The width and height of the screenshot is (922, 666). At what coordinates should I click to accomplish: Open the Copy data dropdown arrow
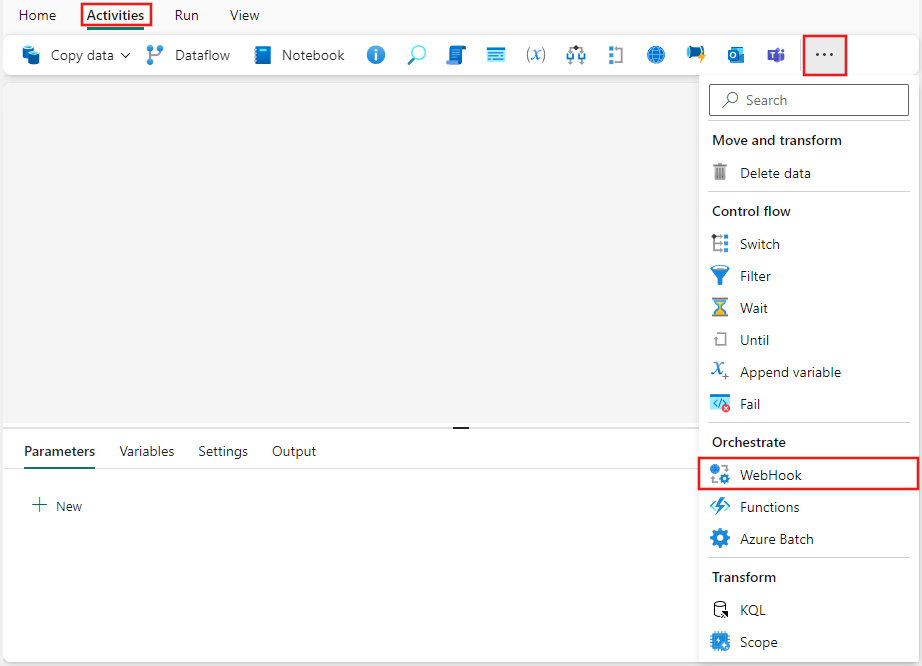click(x=126, y=55)
